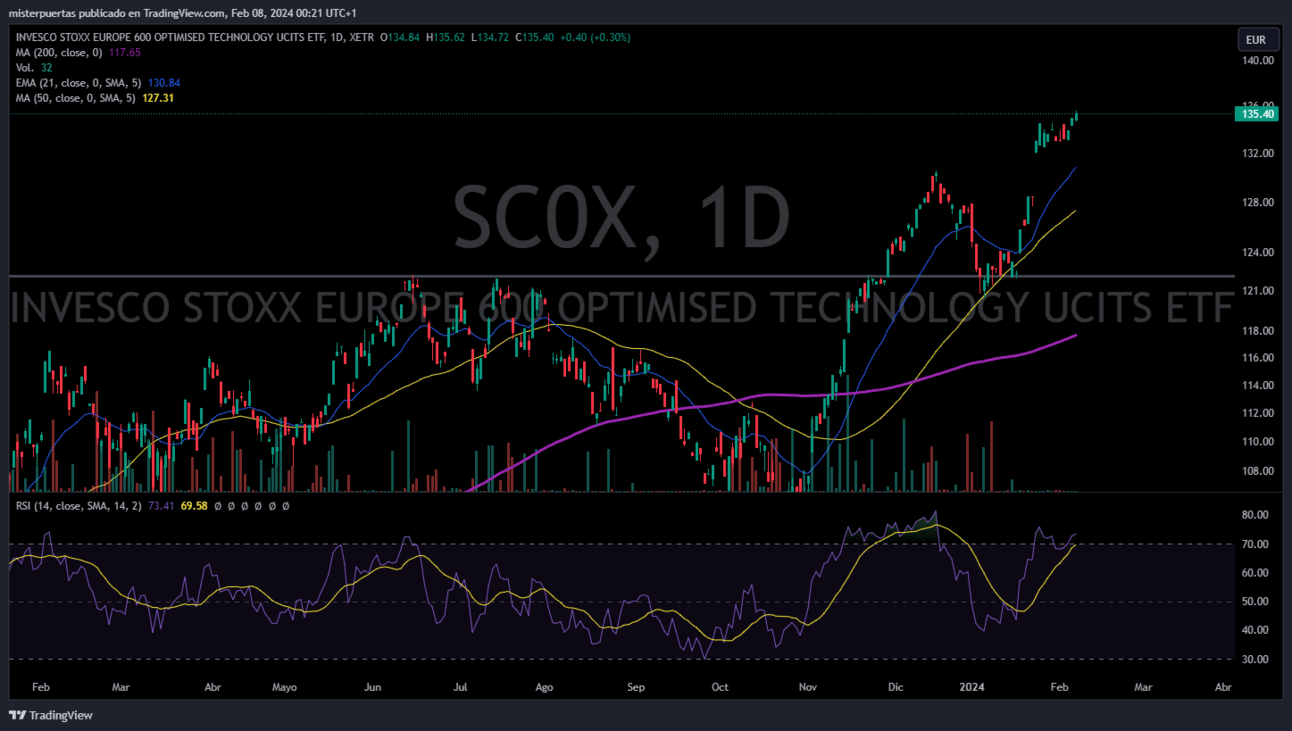Click the 50.00 RSI axis label
This screenshot has width=1292, height=731.
coord(1255,601)
